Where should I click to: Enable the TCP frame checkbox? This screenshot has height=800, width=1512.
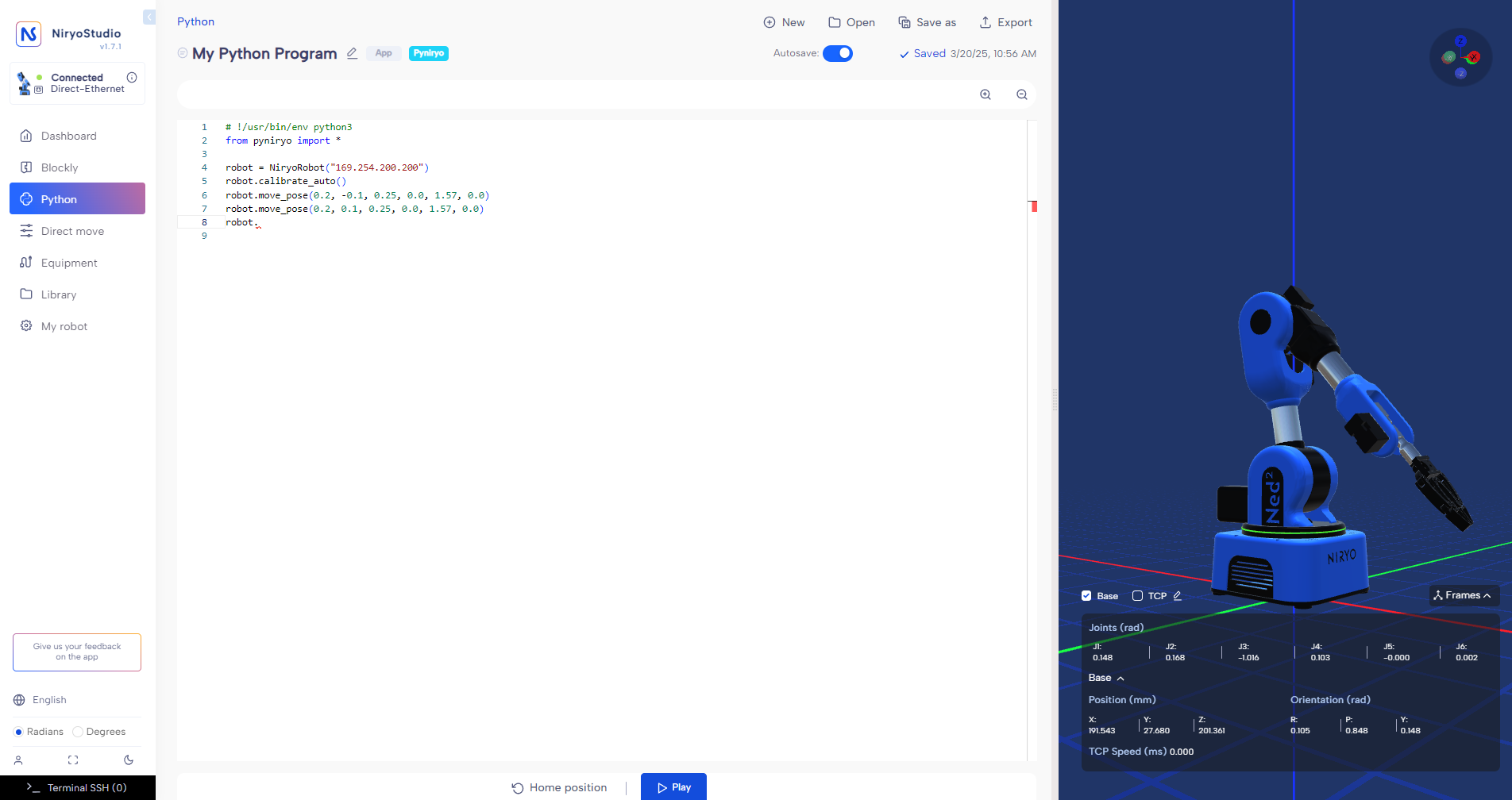click(x=1137, y=596)
